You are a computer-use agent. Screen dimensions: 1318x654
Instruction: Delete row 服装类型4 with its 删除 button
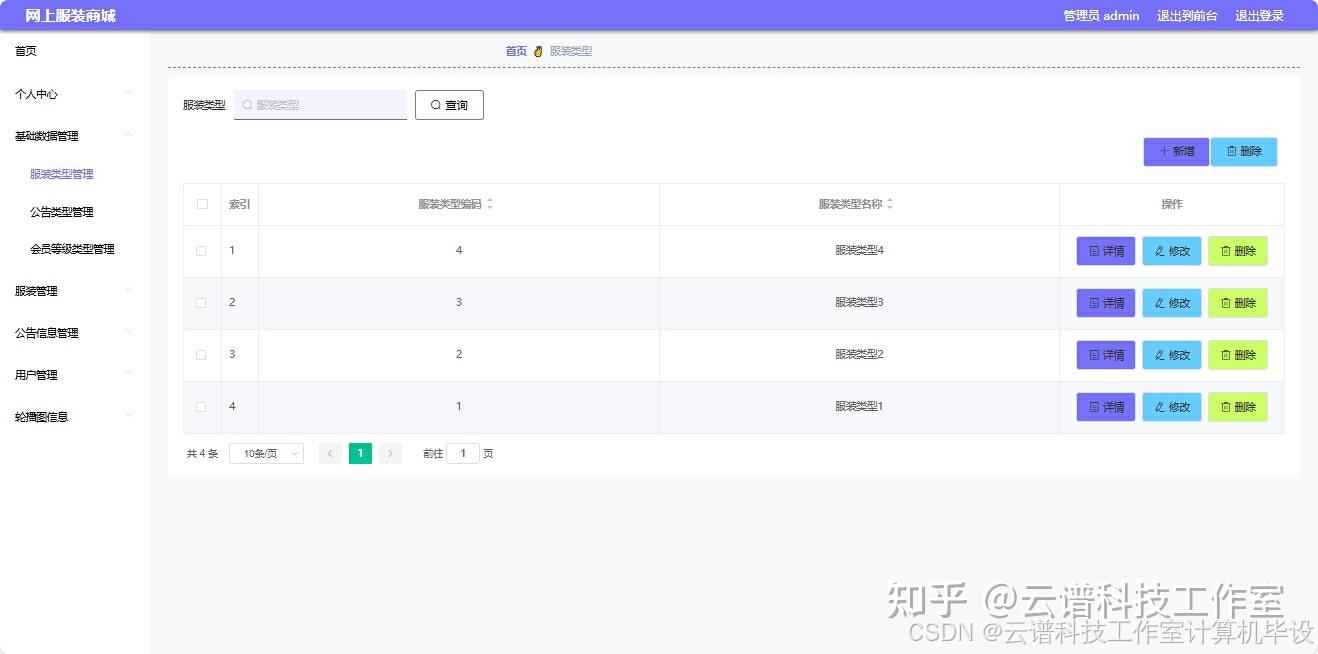tap(1237, 251)
